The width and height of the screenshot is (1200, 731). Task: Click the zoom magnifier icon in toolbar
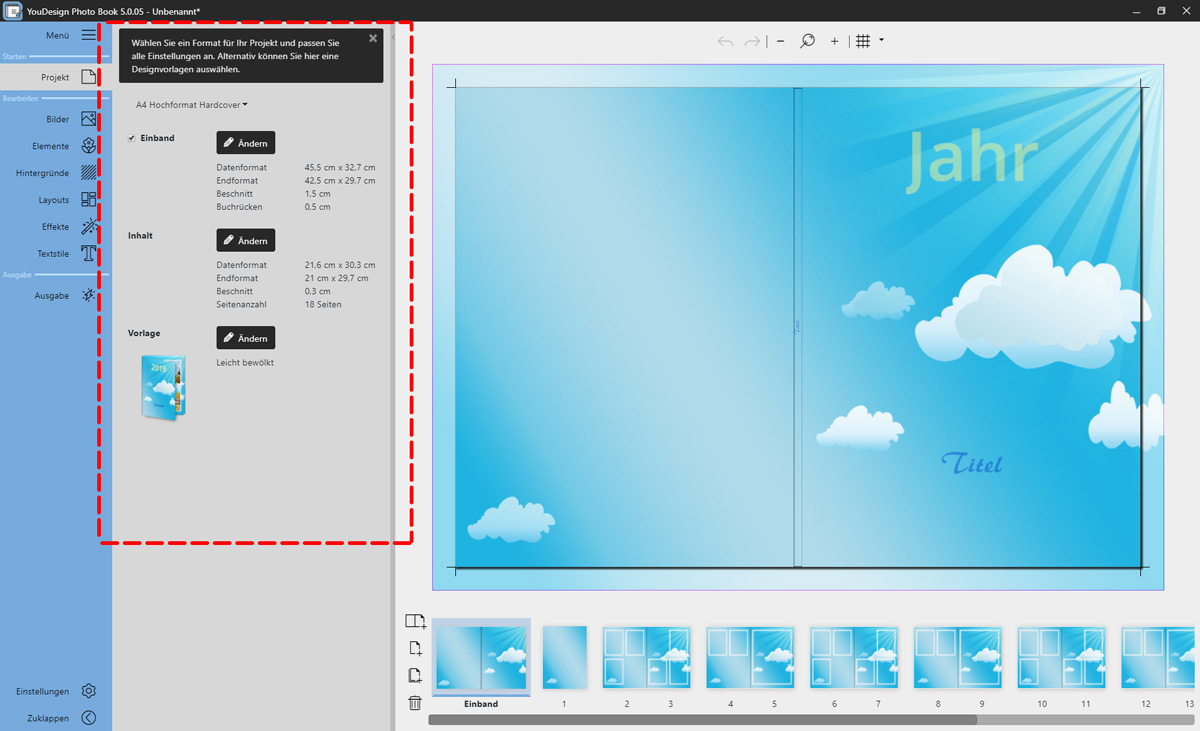pyautogui.click(x=807, y=41)
